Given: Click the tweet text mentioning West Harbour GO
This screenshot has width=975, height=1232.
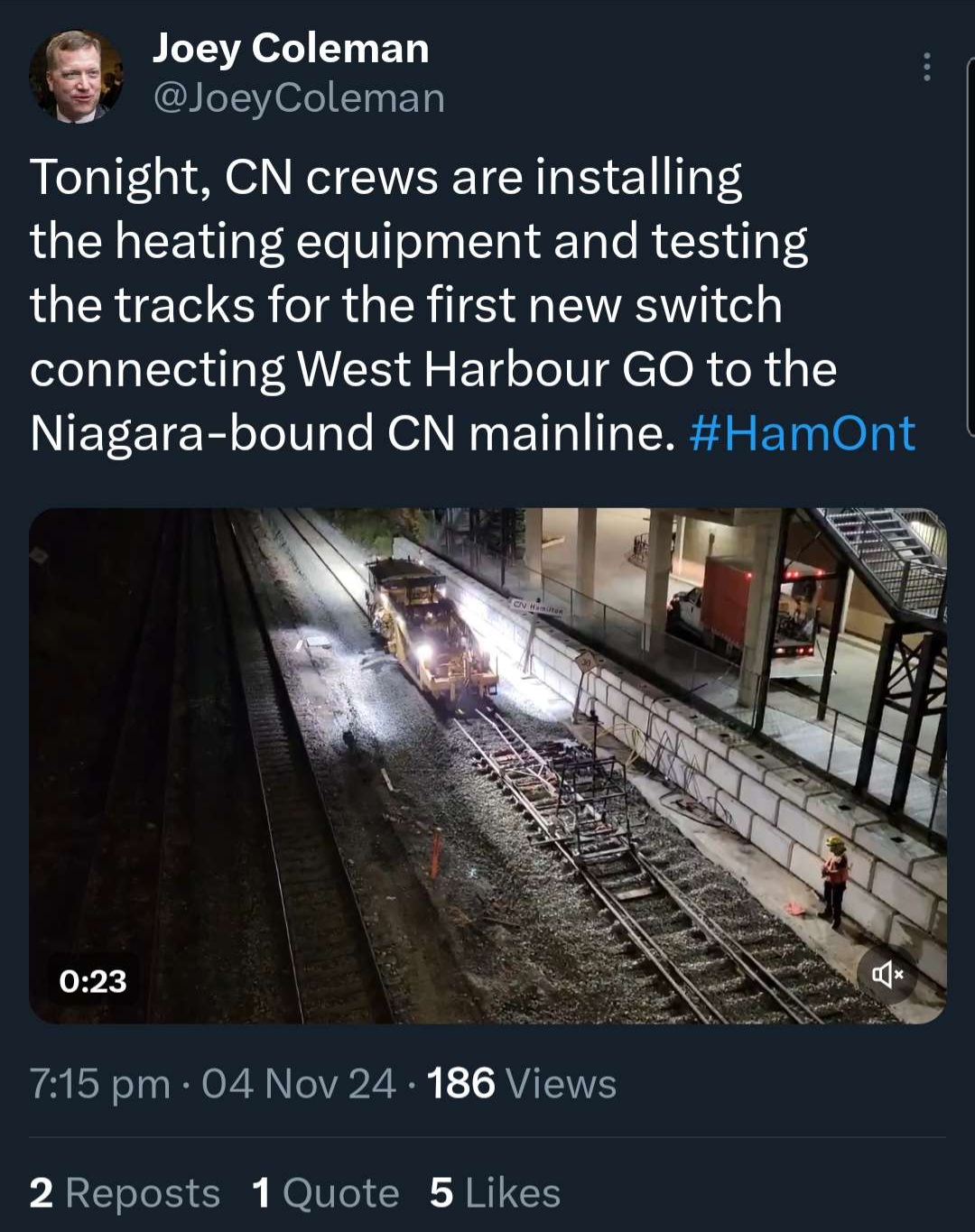Looking at the screenshot, I should [x=433, y=369].
